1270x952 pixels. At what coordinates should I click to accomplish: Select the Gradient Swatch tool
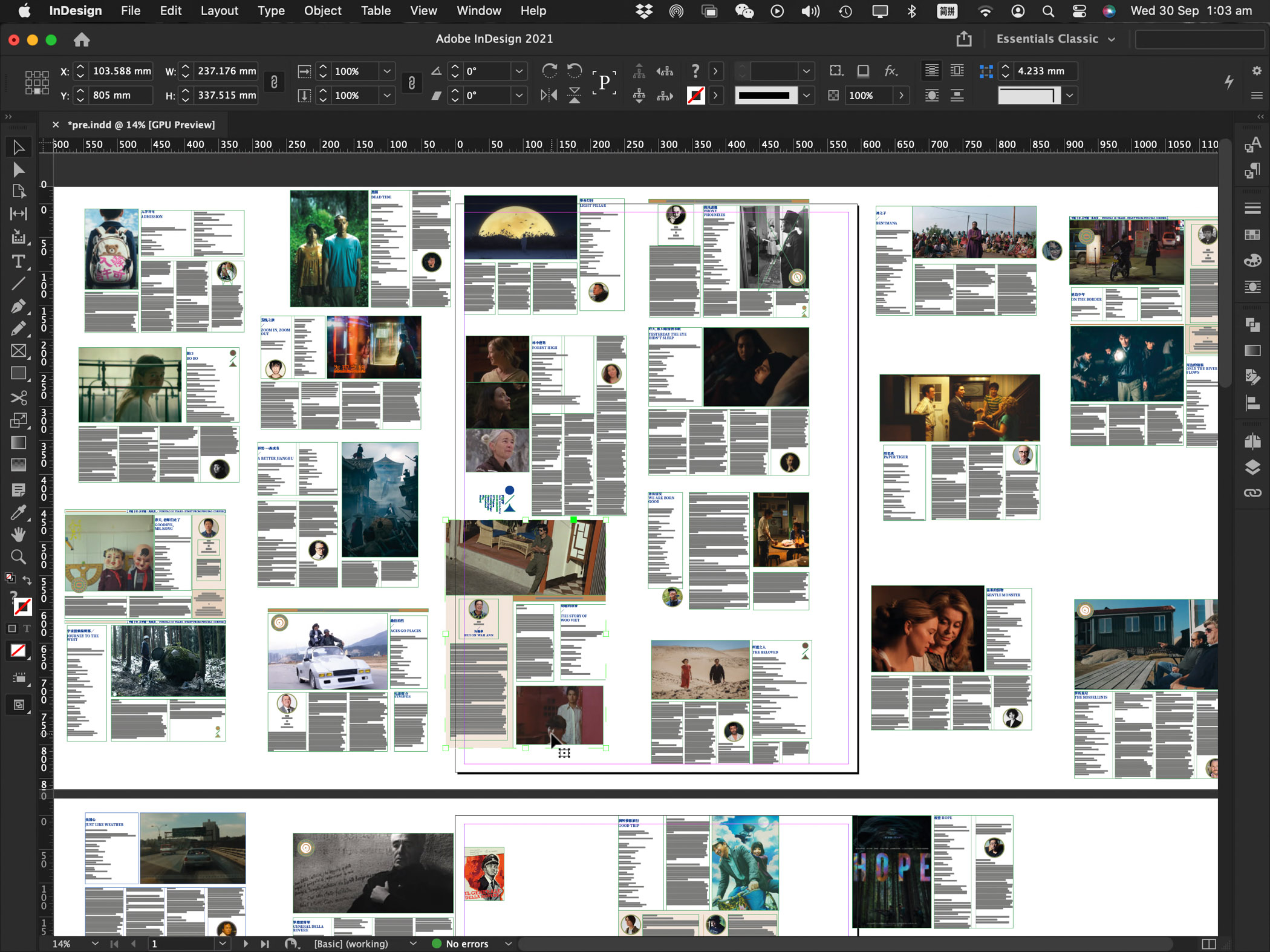(19, 443)
